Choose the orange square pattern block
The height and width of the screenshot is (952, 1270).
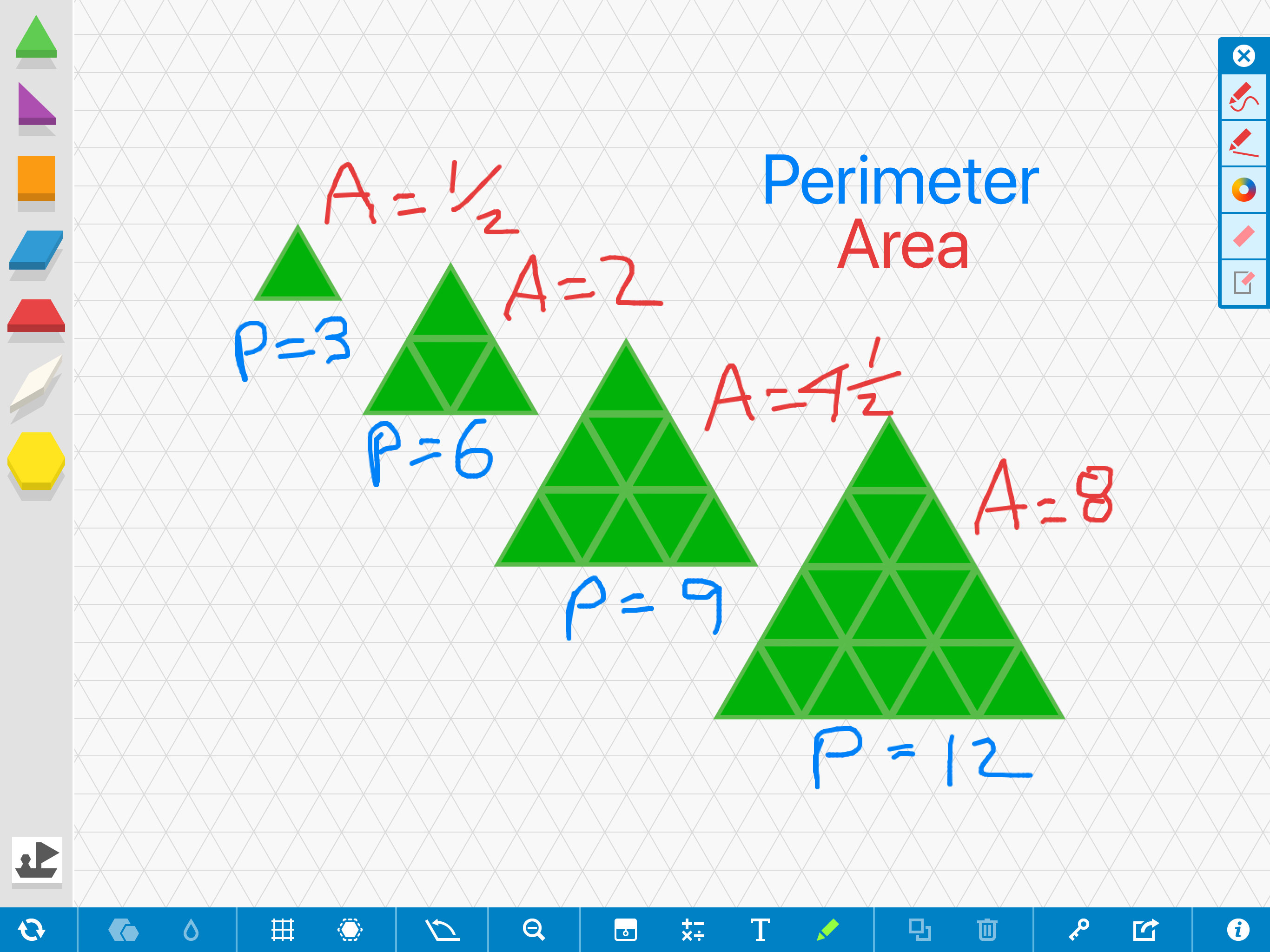(x=36, y=178)
